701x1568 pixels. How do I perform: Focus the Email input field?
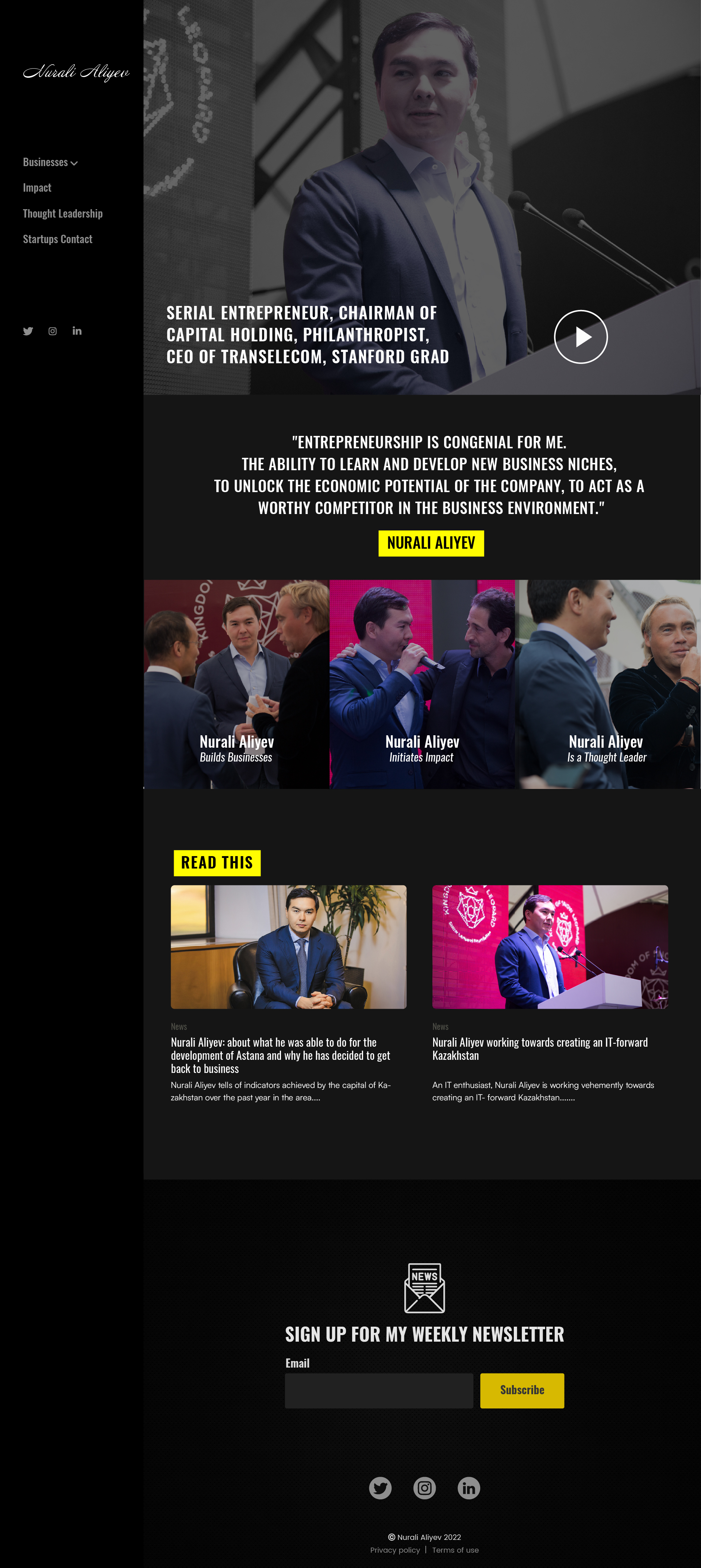[x=379, y=1390]
